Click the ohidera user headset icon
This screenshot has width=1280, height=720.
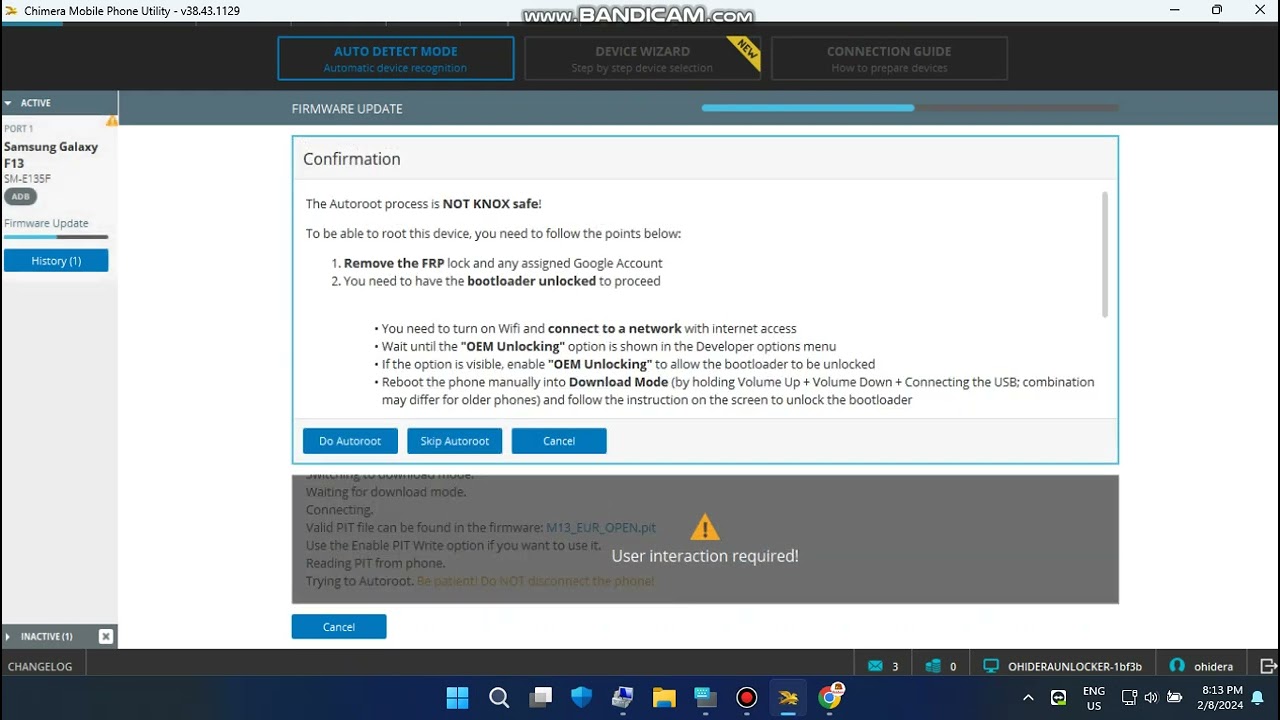point(1177,666)
